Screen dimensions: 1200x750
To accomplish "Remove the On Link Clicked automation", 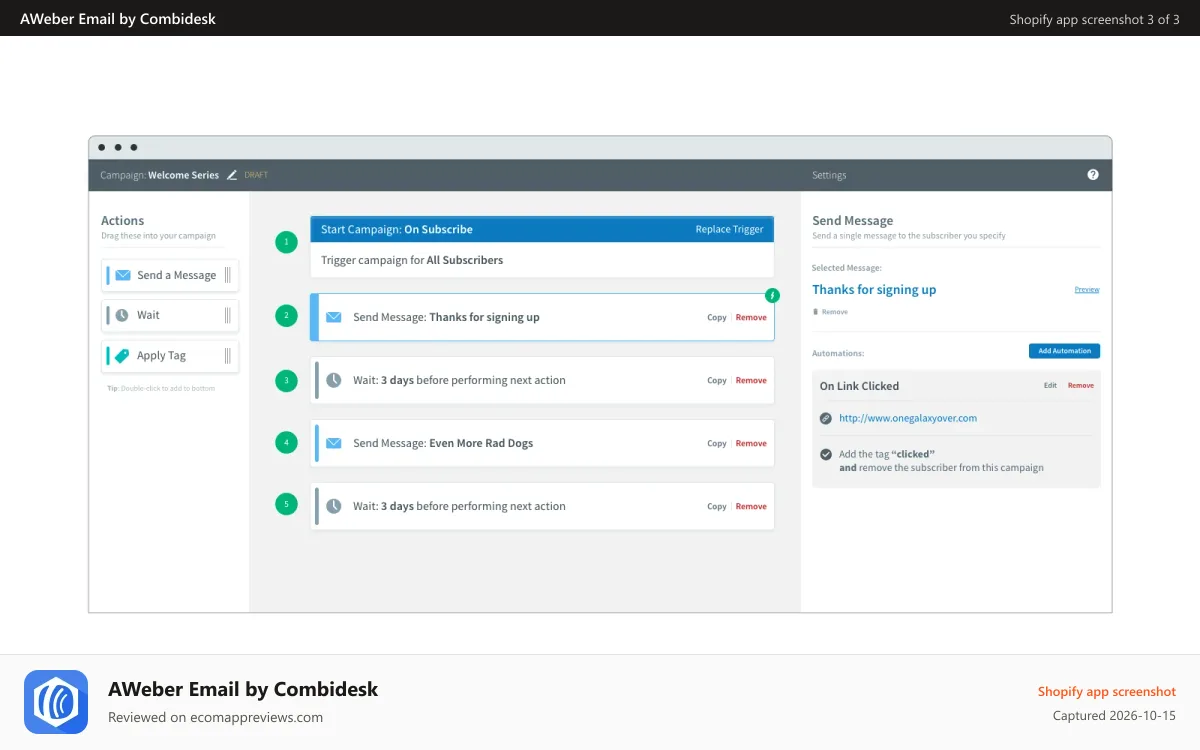I will point(1081,385).
